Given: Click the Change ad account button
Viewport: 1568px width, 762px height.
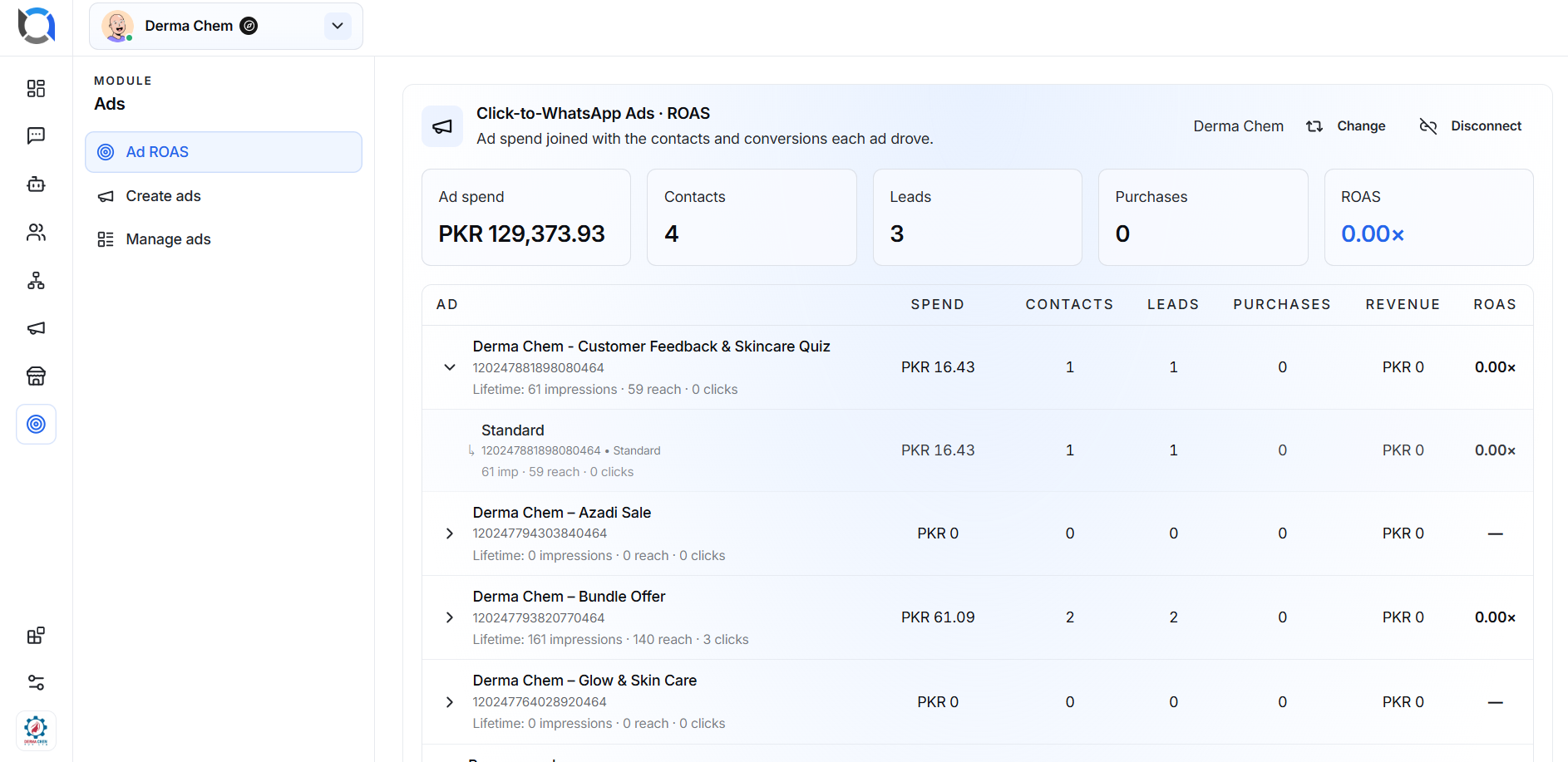Looking at the screenshot, I should click(1346, 126).
